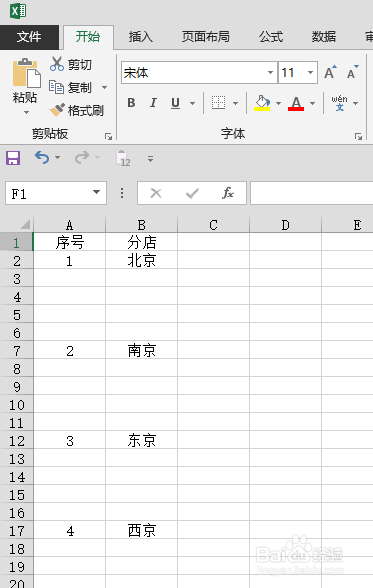373x588 pixels.
Task: Apply yellow fill color bucket
Action: tap(262, 103)
